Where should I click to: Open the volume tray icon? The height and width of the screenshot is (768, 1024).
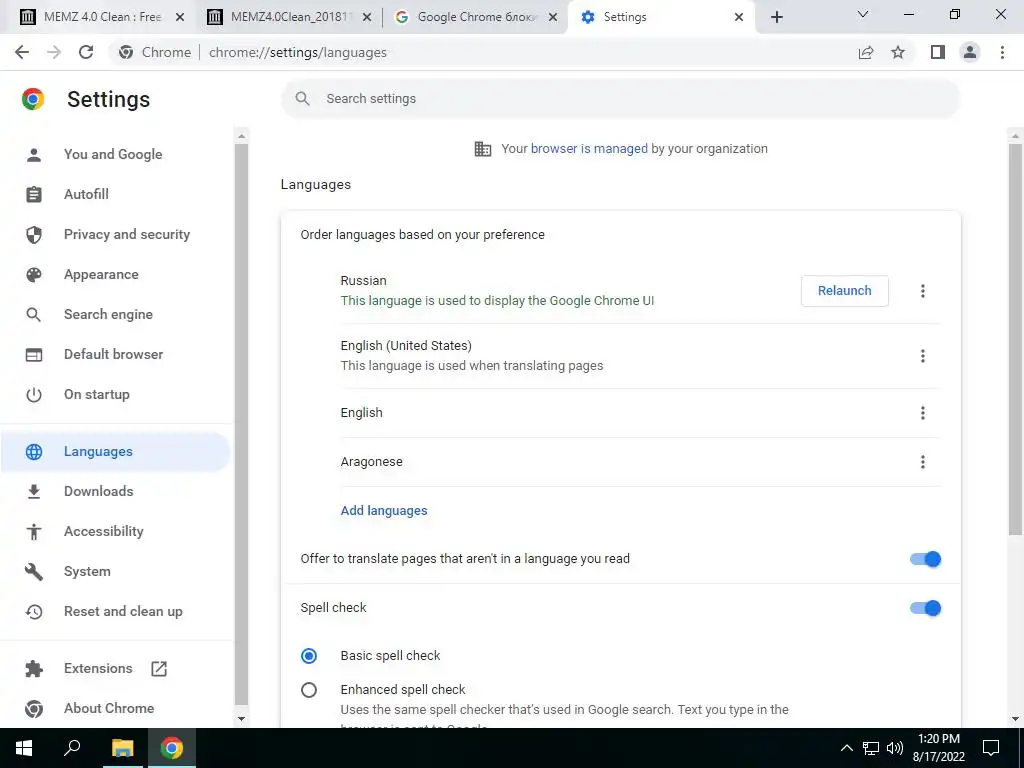pyautogui.click(x=895, y=748)
